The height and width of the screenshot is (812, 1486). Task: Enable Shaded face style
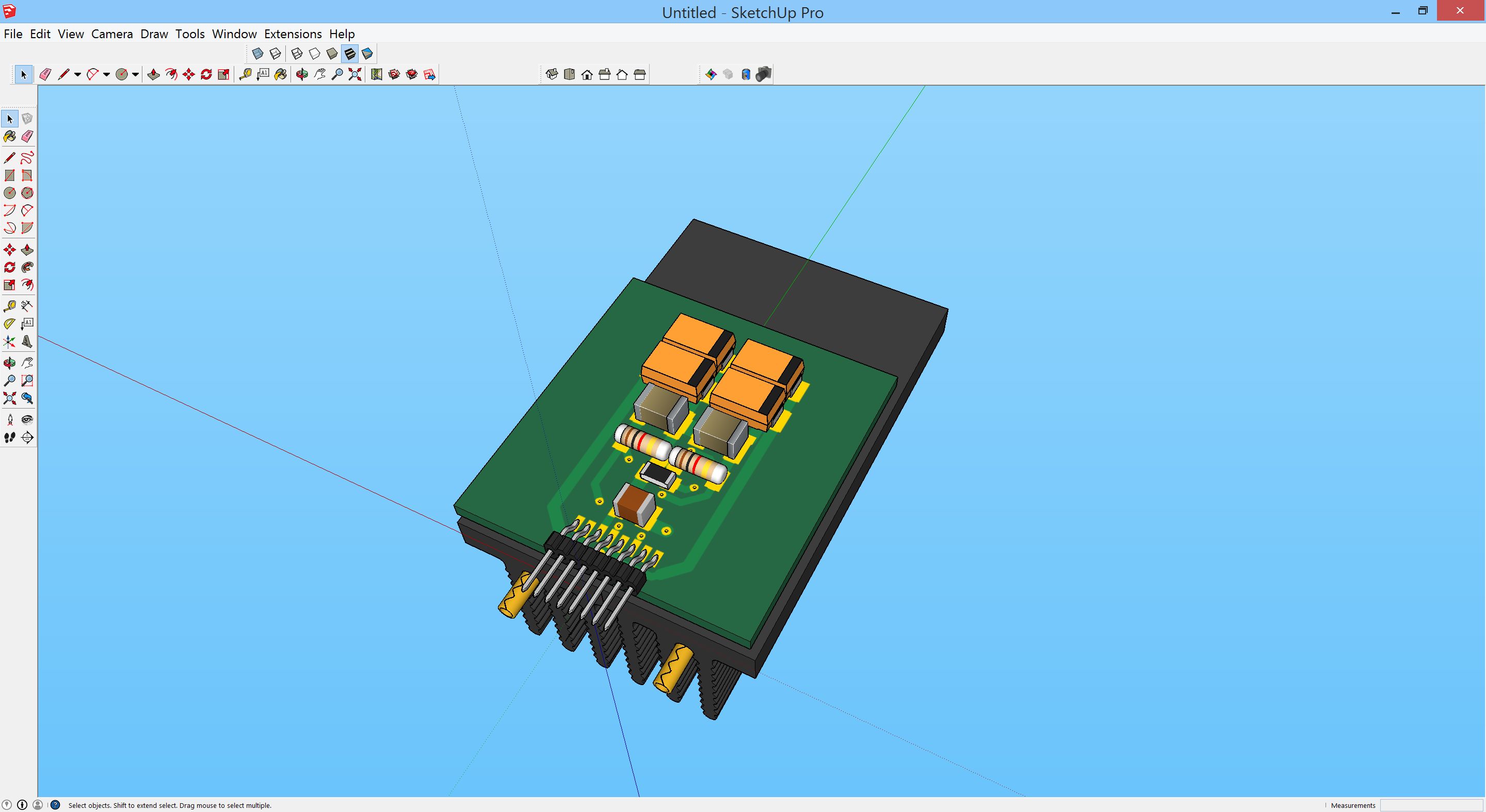point(332,54)
